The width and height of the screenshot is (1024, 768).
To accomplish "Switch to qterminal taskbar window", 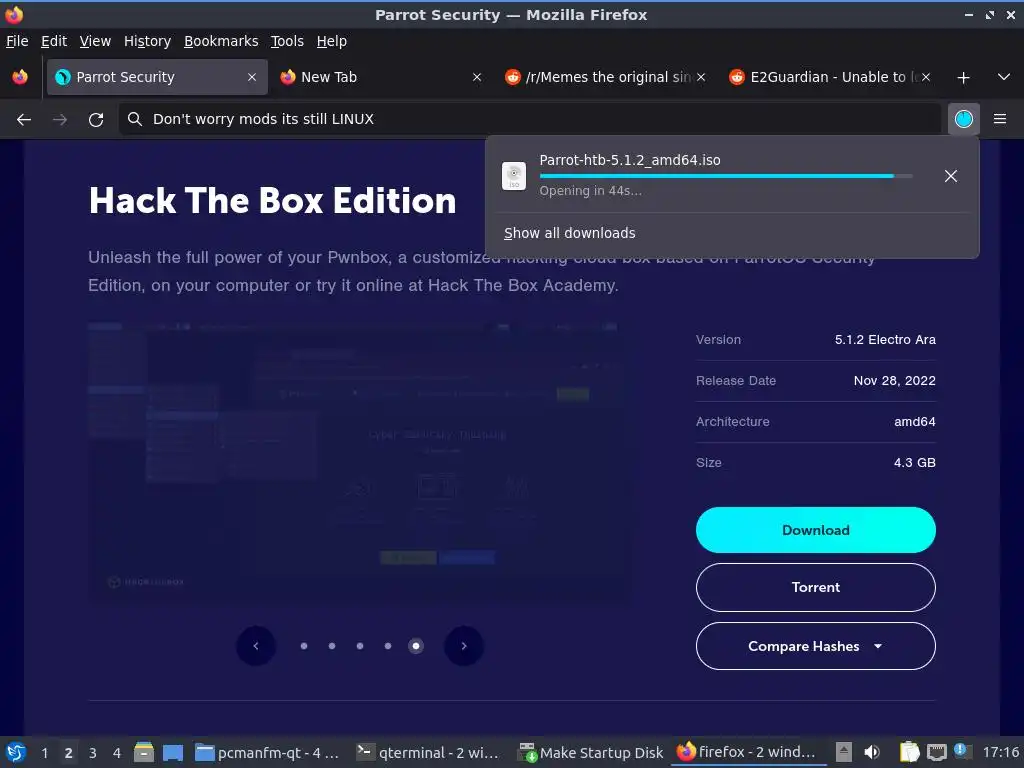I will 428,753.
